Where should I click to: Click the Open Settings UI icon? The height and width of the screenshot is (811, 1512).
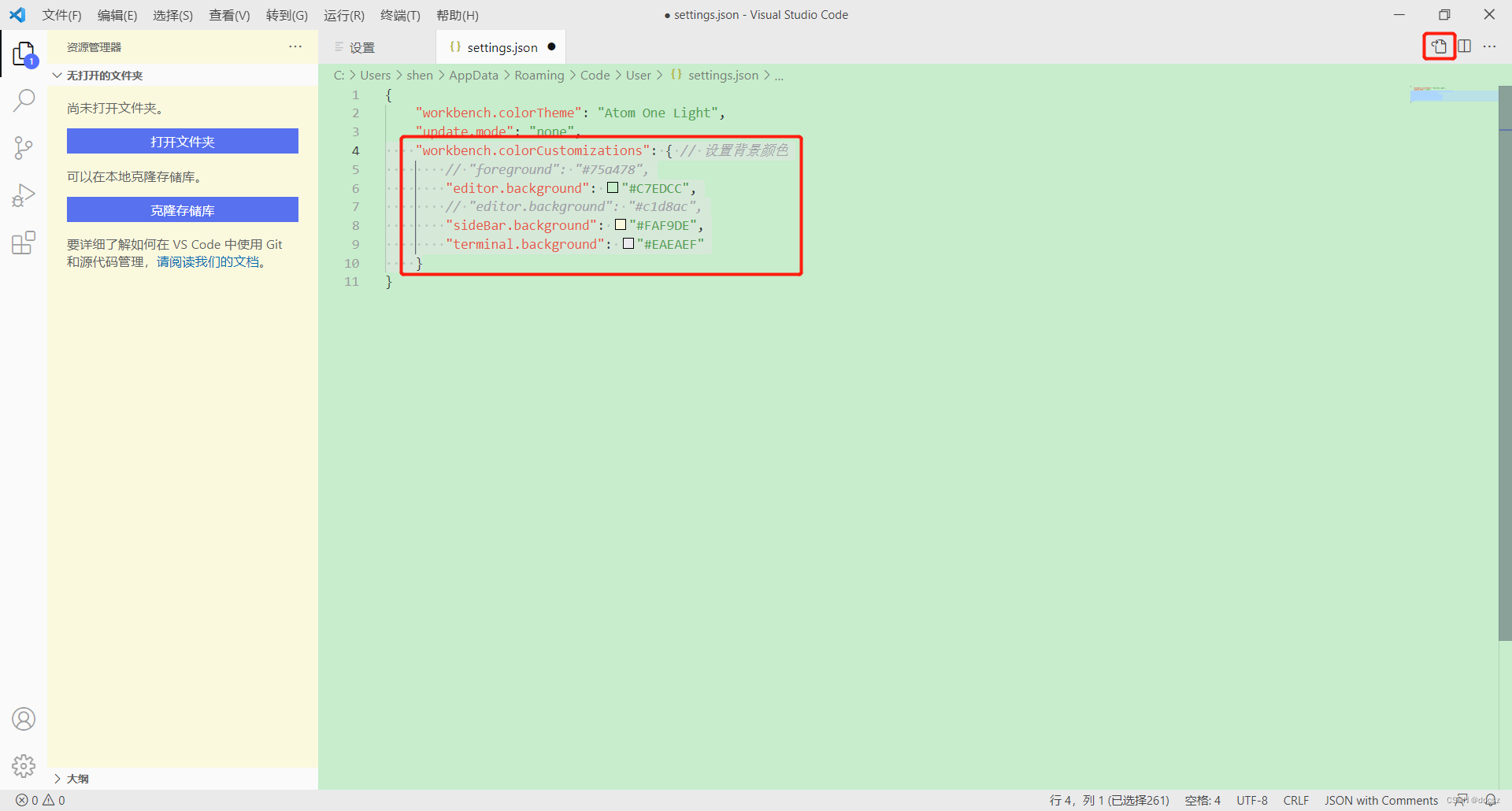pyautogui.click(x=1439, y=46)
